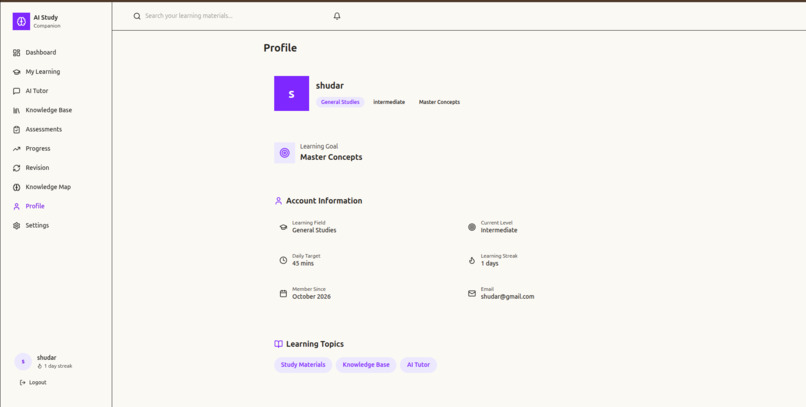
Task: Click the October 2026 member since value
Action: pos(312,297)
